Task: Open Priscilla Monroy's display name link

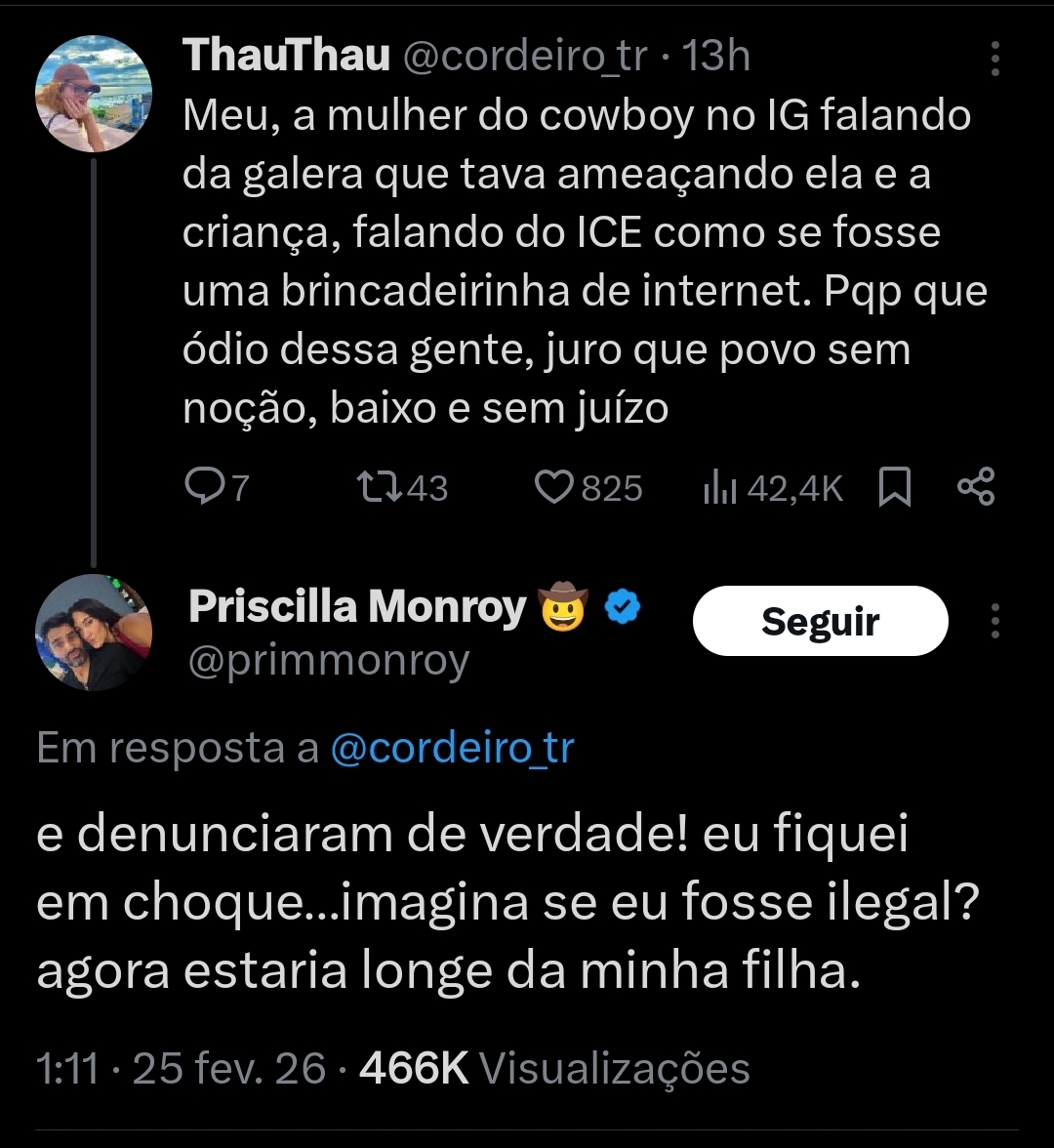Action: tap(357, 607)
